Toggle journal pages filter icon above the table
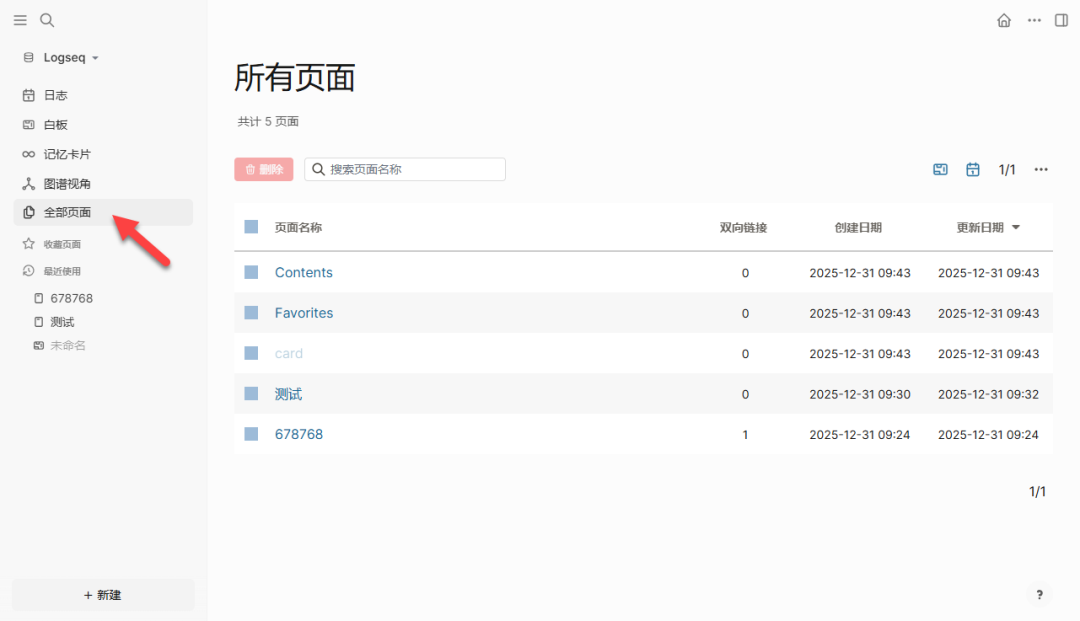Viewport: 1080px width, 621px height. coord(940,169)
